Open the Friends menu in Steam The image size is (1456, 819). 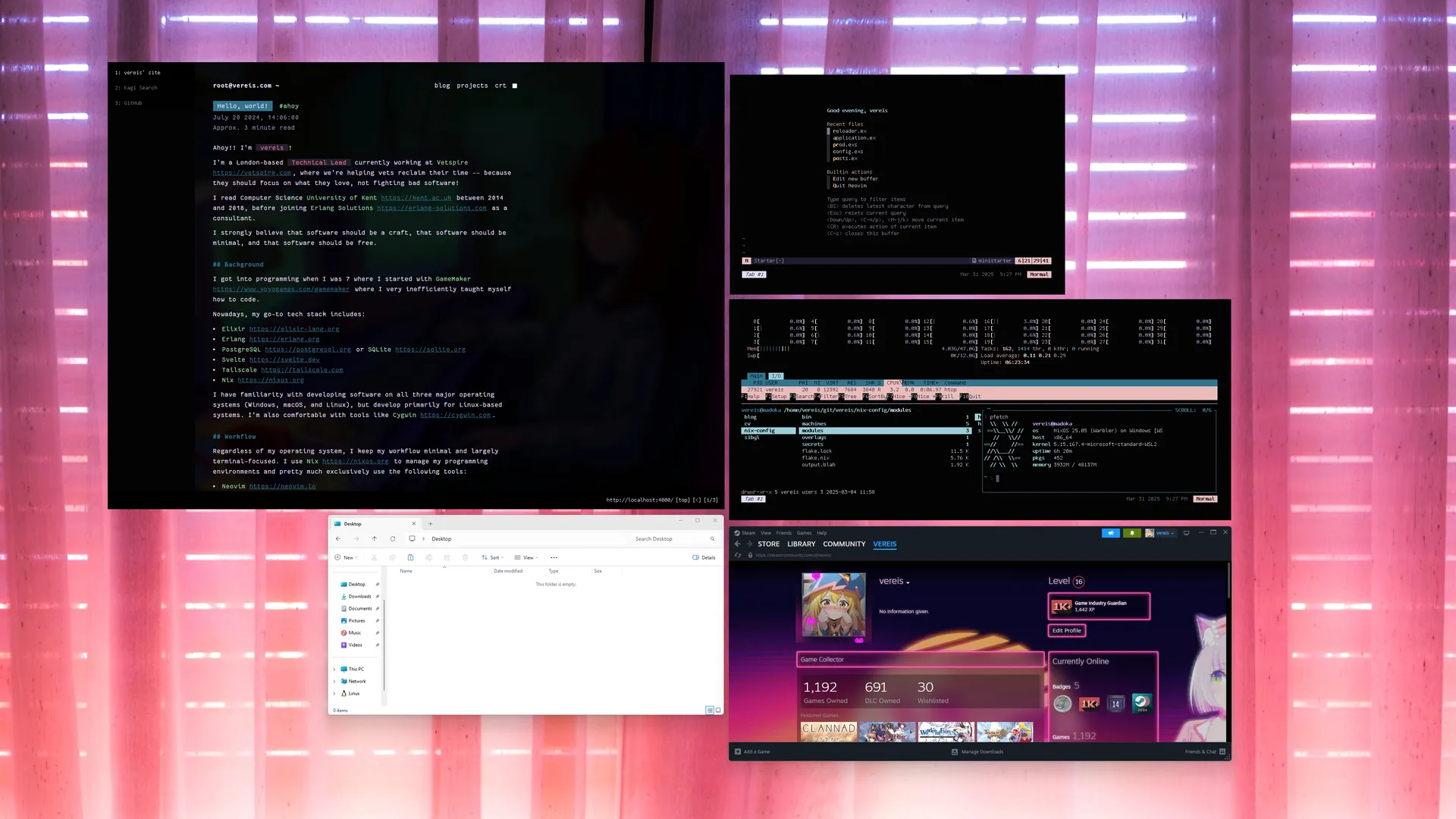(783, 533)
